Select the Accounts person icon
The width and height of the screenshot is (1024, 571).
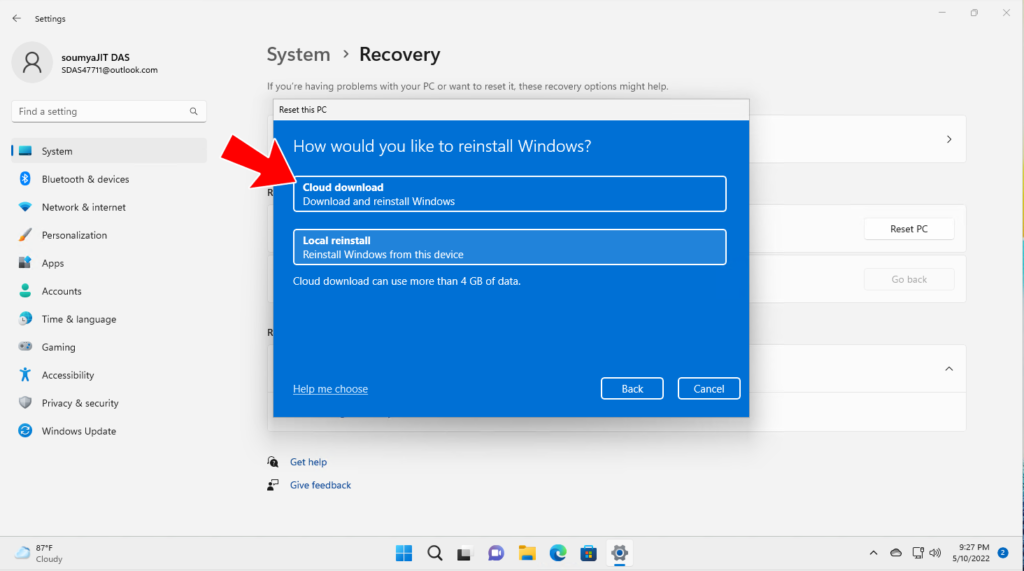point(25,291)
